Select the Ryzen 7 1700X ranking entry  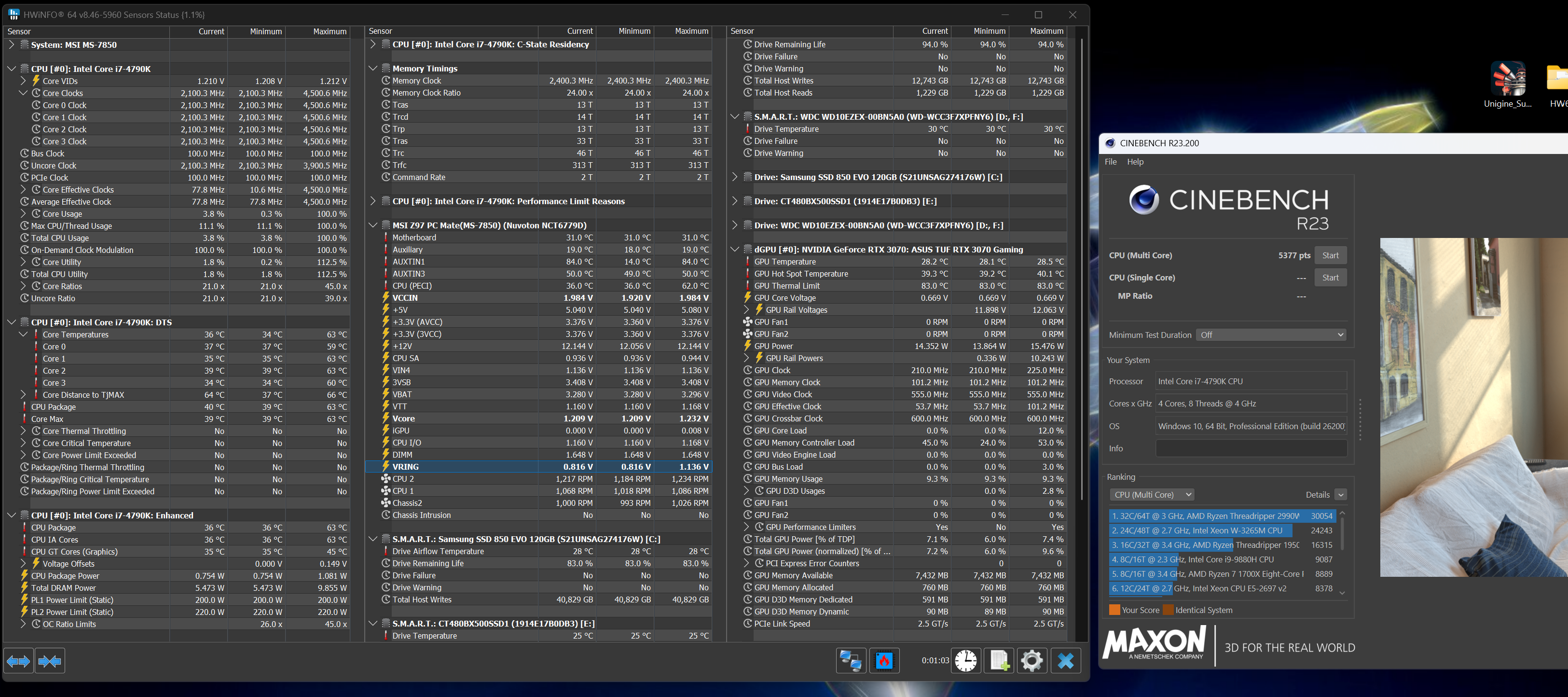1222,574
